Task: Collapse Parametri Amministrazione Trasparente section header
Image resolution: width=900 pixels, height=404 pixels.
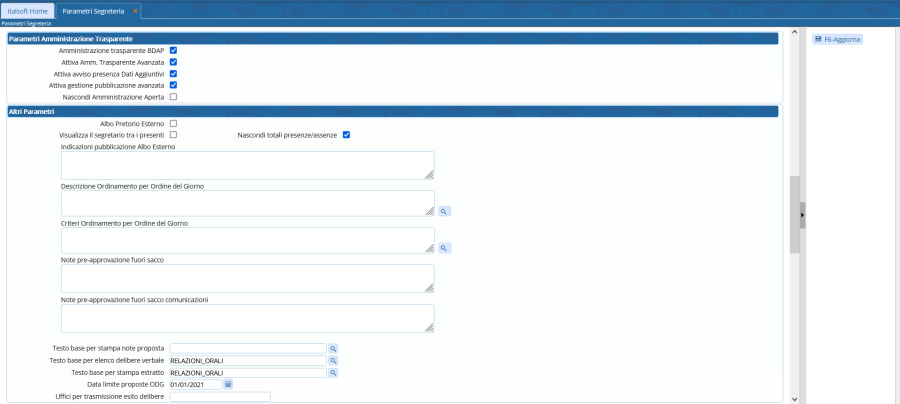Action: tap(392, 38)
